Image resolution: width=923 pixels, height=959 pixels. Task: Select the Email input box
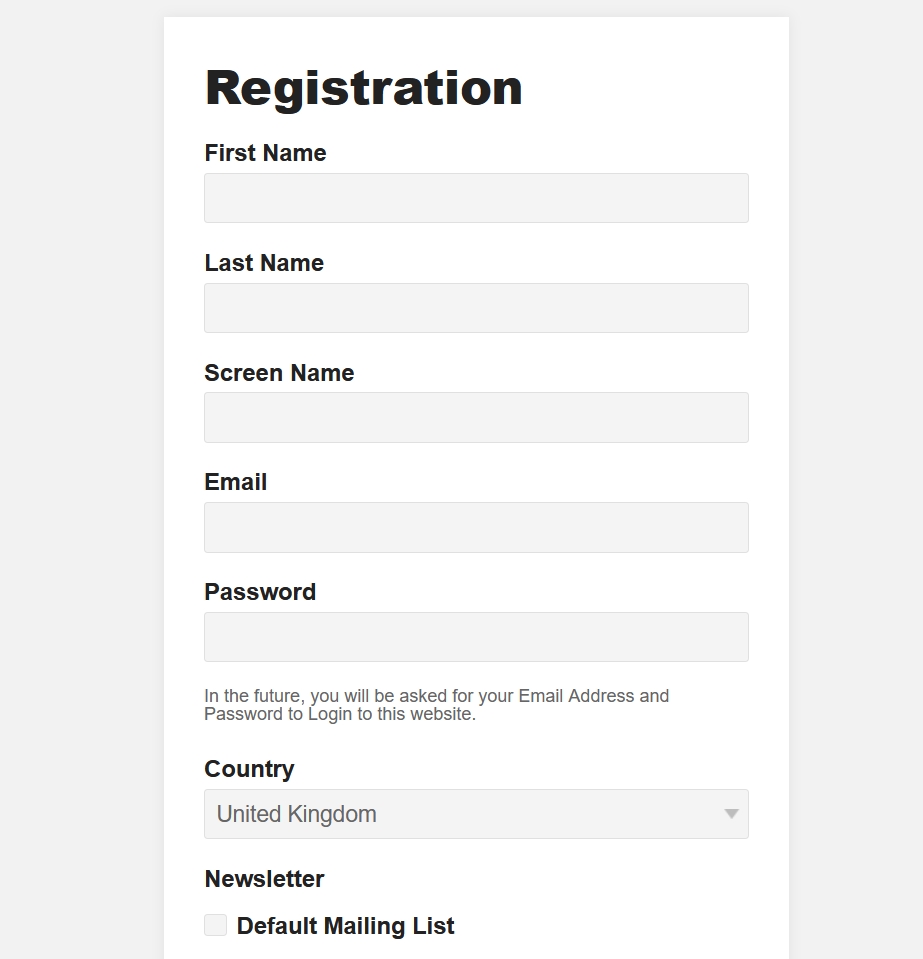[476, 527]
